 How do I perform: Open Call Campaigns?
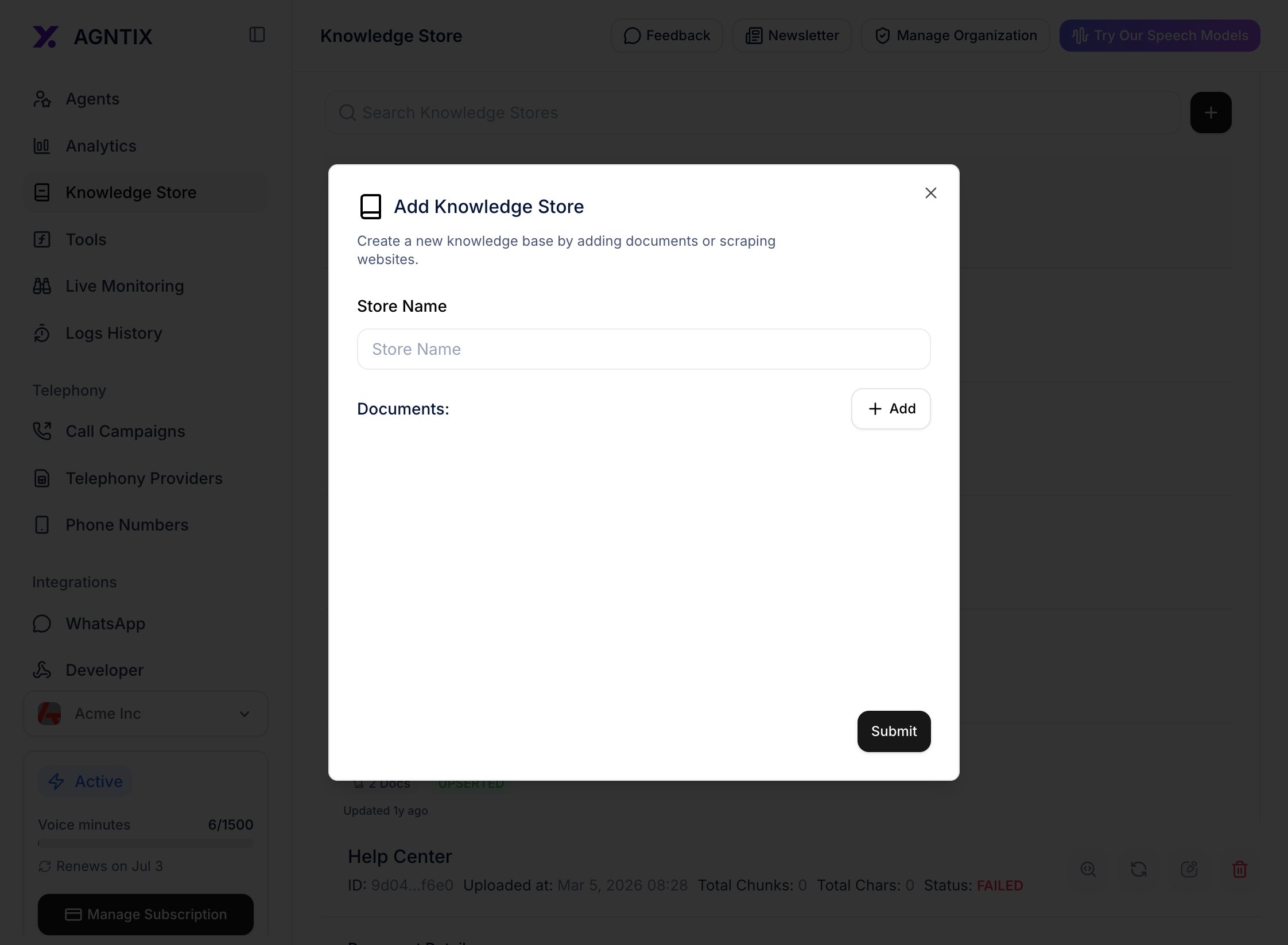pyautogui.click(x=145, y=431)
